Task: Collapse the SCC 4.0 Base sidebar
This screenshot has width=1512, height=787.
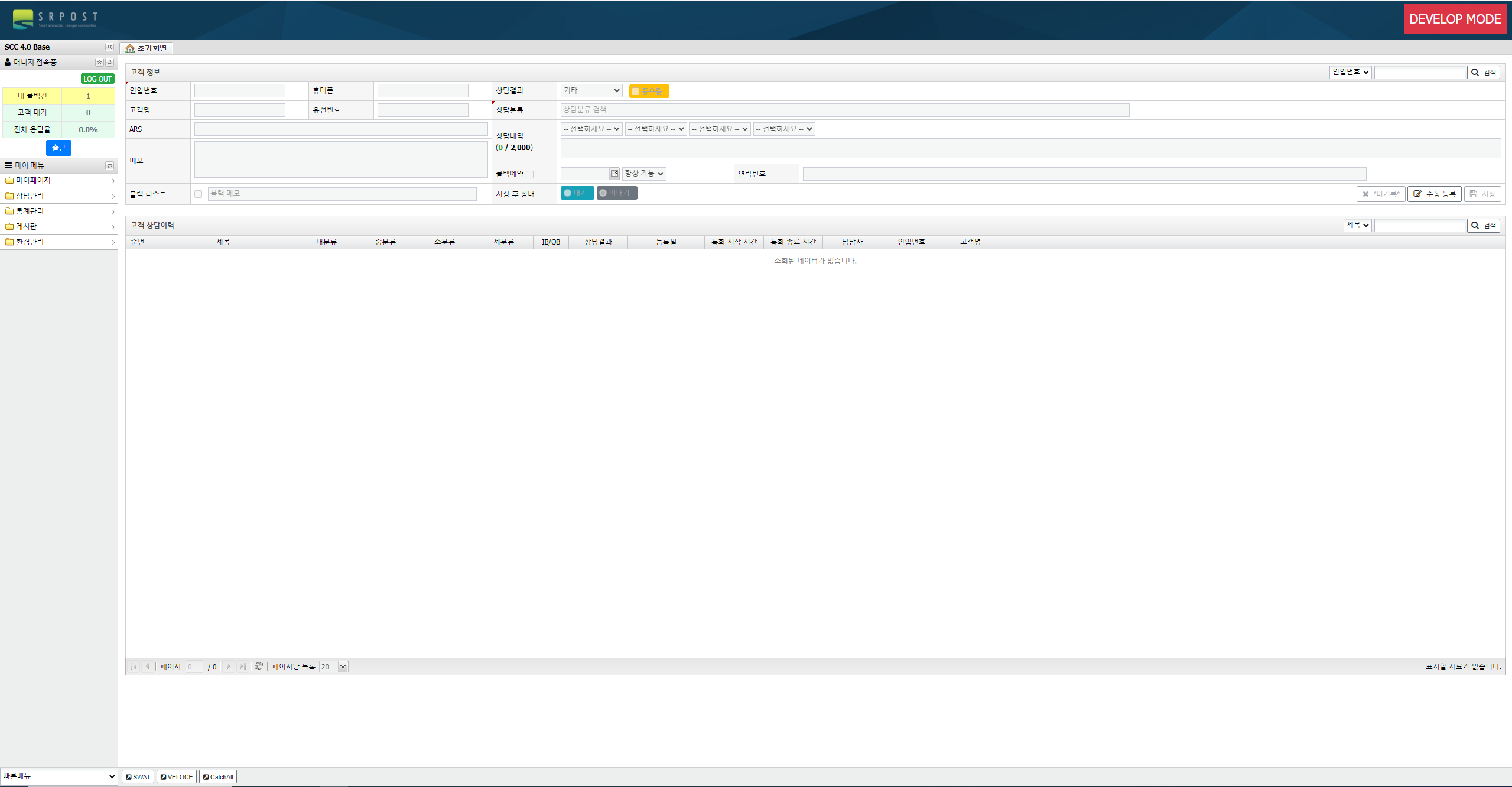Action: coord(109,47)
